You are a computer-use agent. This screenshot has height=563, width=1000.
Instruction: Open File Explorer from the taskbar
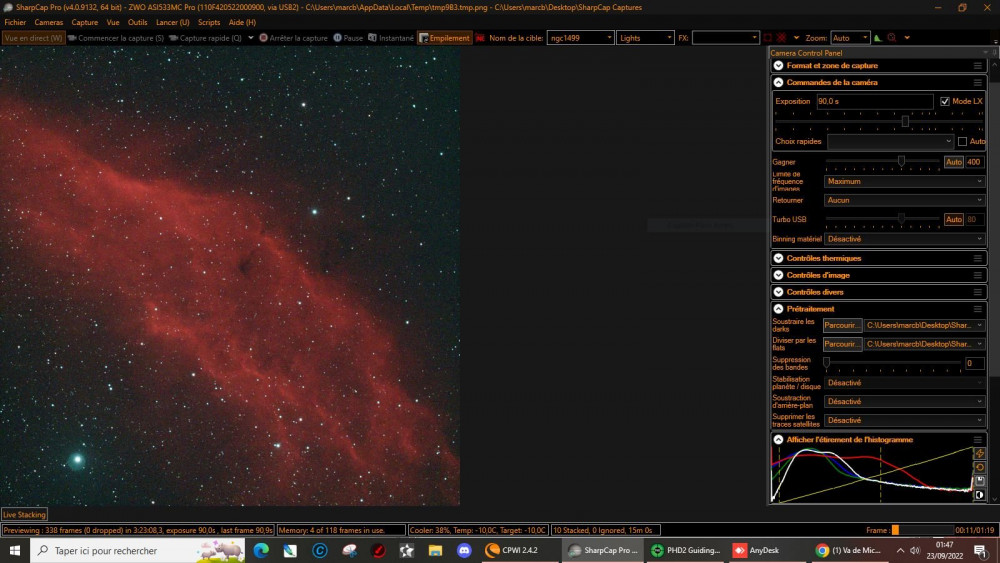pos(435,550)
